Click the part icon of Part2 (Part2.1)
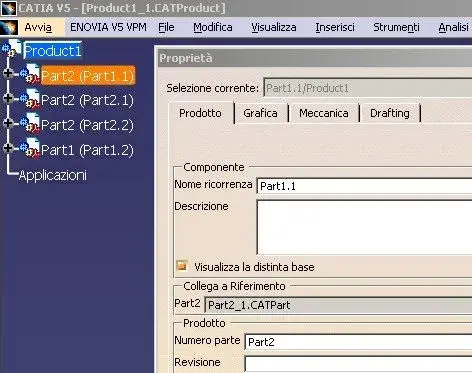 pos(30,98)
